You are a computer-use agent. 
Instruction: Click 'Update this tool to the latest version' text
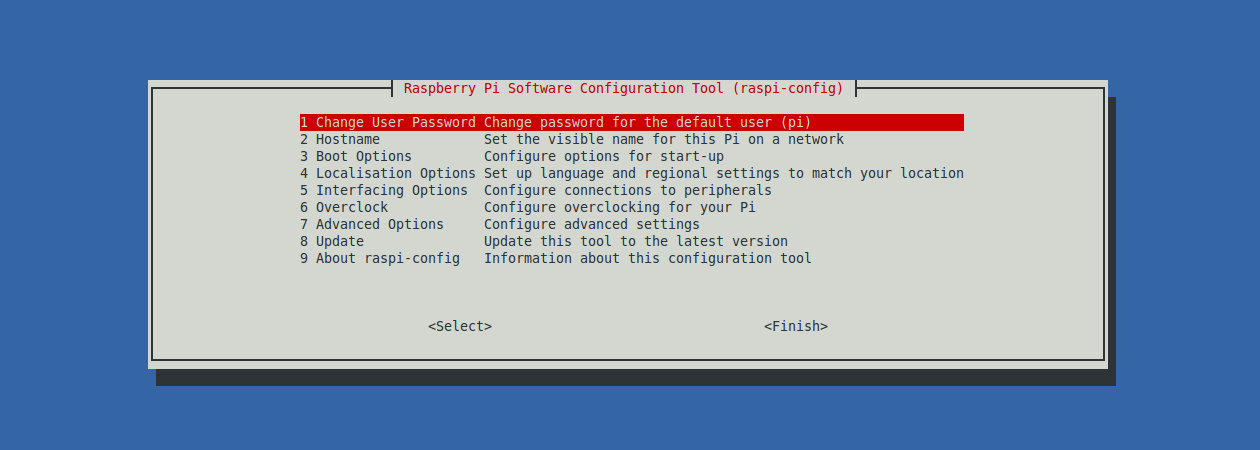click(635, 241)
